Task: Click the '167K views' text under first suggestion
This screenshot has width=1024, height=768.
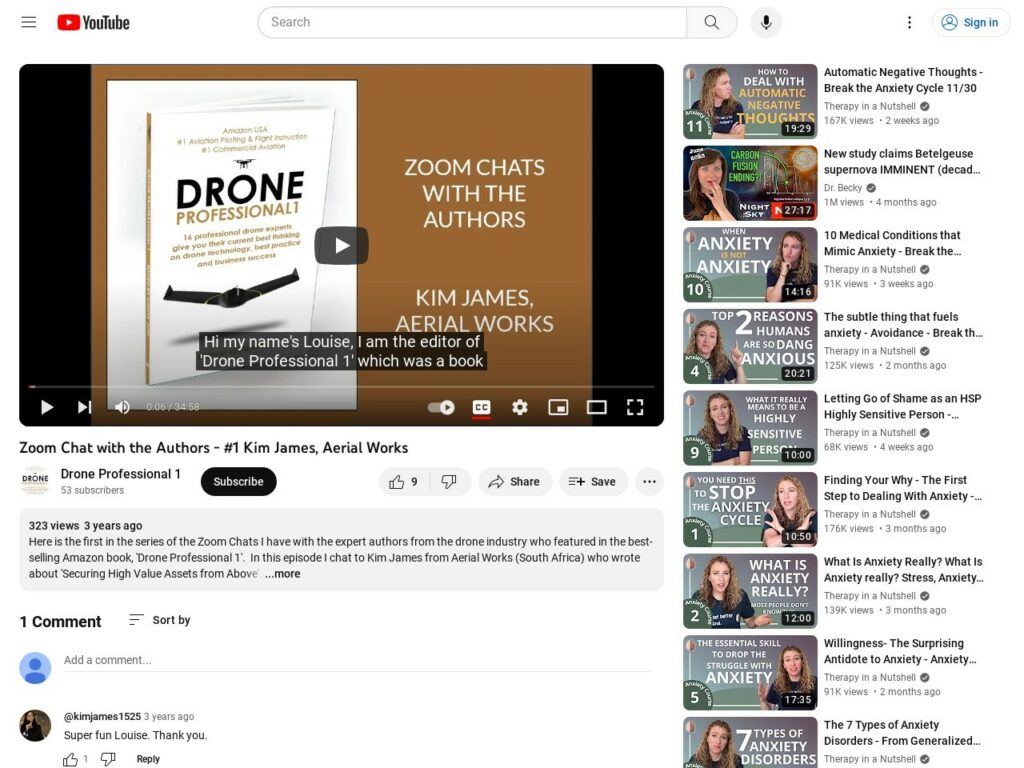Action: [x=848, y=120]
